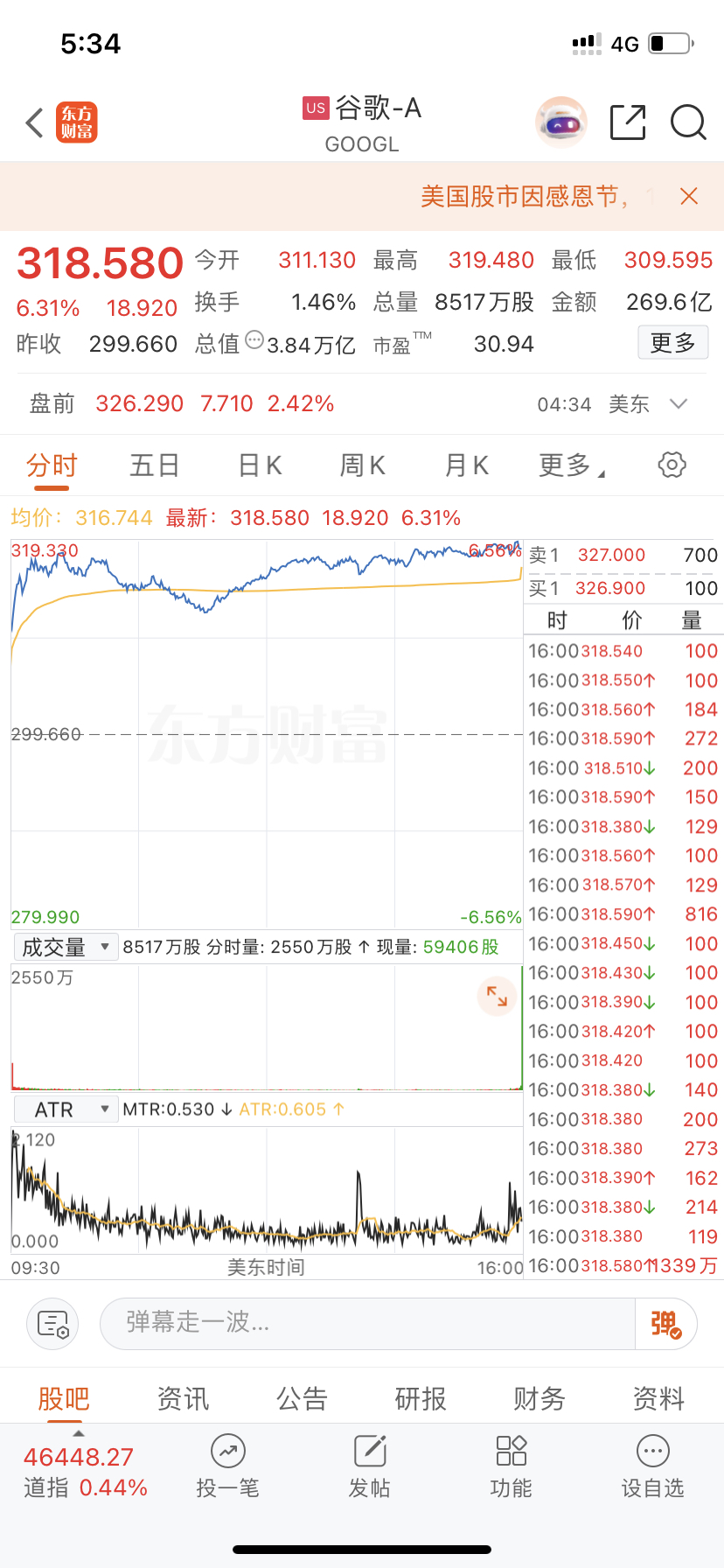
Task: Tap the main price 318.580
Action: point(100,262)
